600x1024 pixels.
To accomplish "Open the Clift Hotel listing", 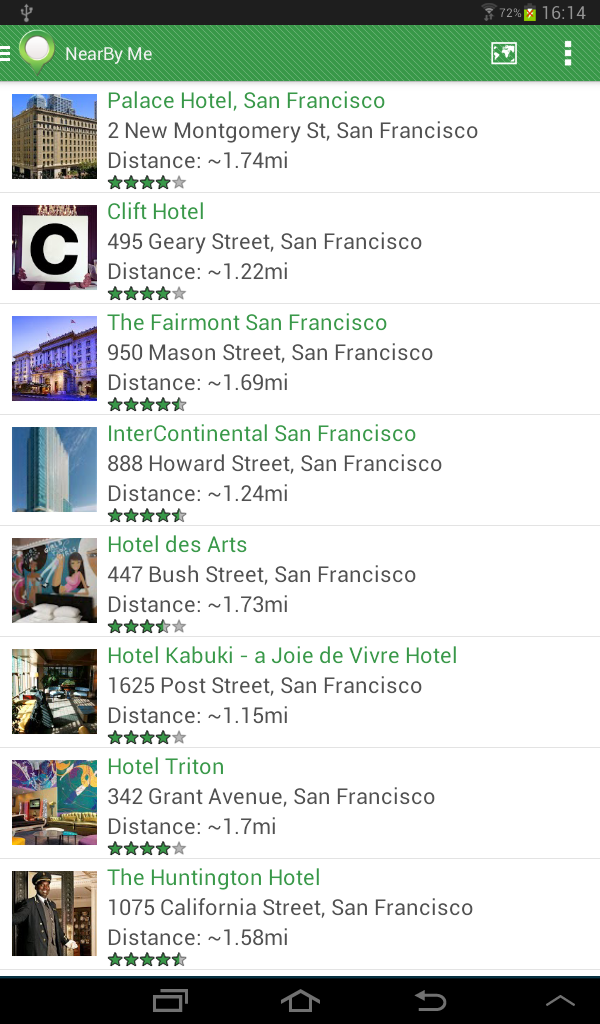I will (x=300, y=248).
